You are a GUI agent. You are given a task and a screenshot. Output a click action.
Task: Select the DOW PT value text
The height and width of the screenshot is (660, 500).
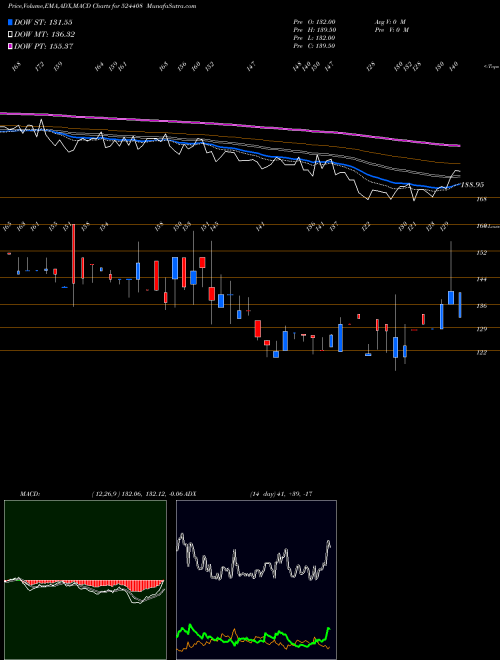(61, 46)
